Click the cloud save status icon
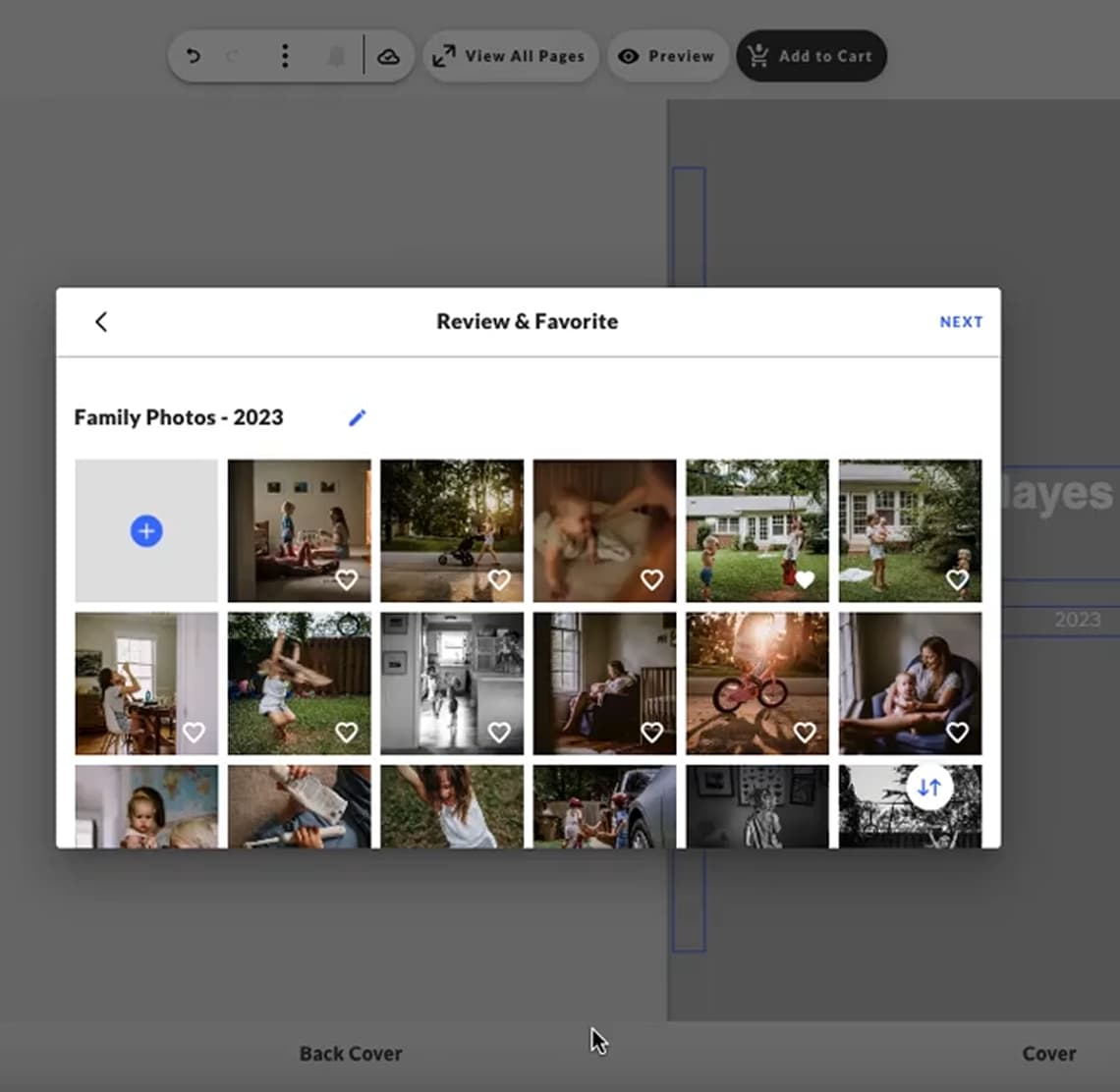 click(x=388, y=56)
